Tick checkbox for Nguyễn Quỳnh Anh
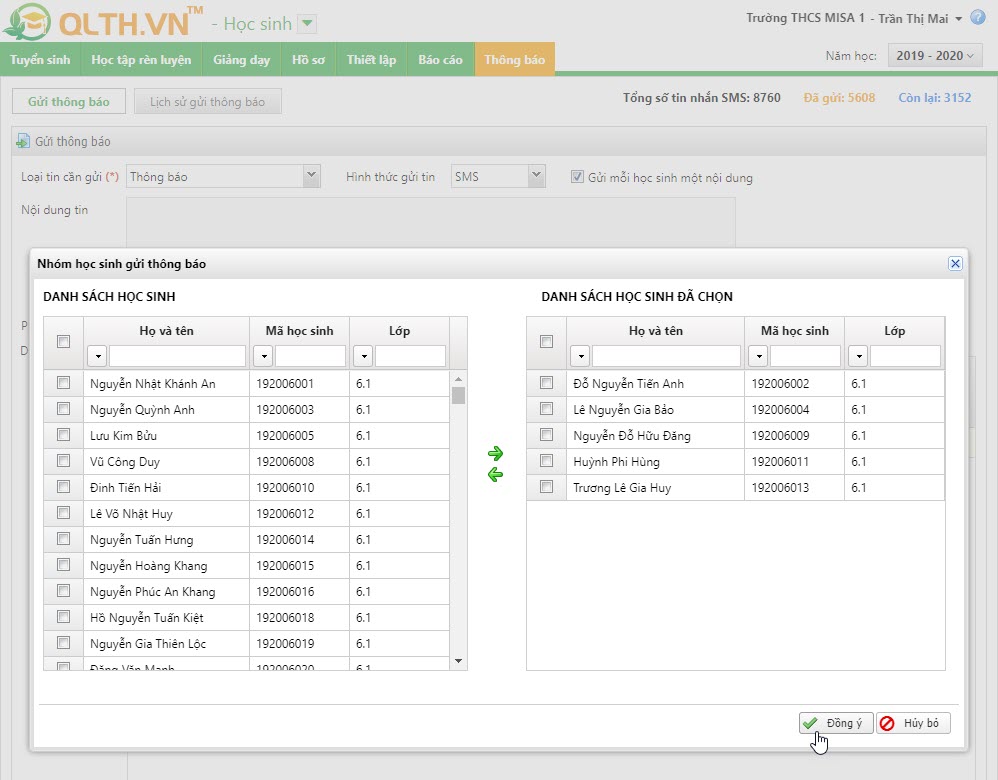Viewport: 998px width, 780px height. click(x=64, y=409)
